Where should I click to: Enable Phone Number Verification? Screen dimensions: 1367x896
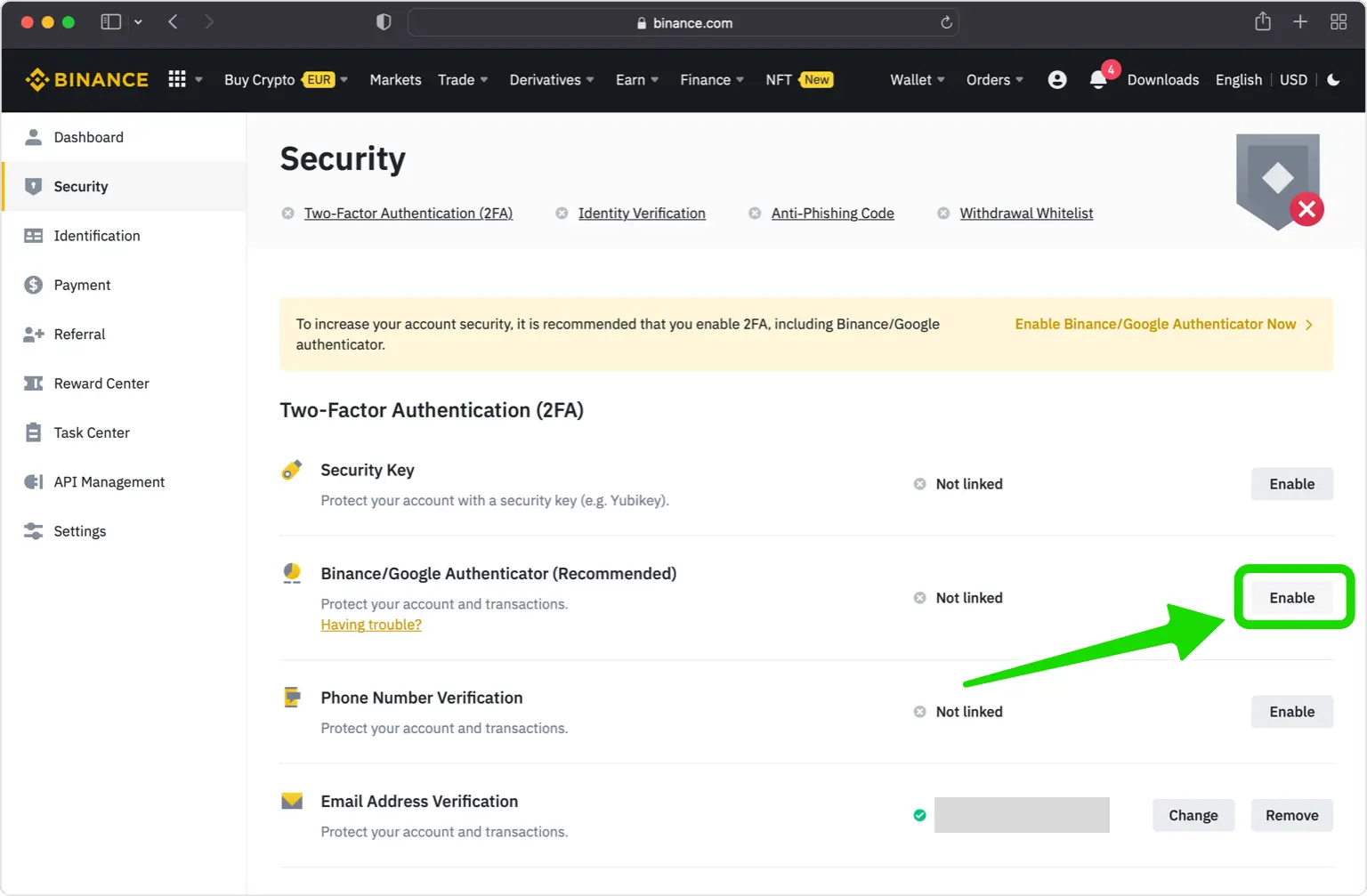[x=1291, y=712]
